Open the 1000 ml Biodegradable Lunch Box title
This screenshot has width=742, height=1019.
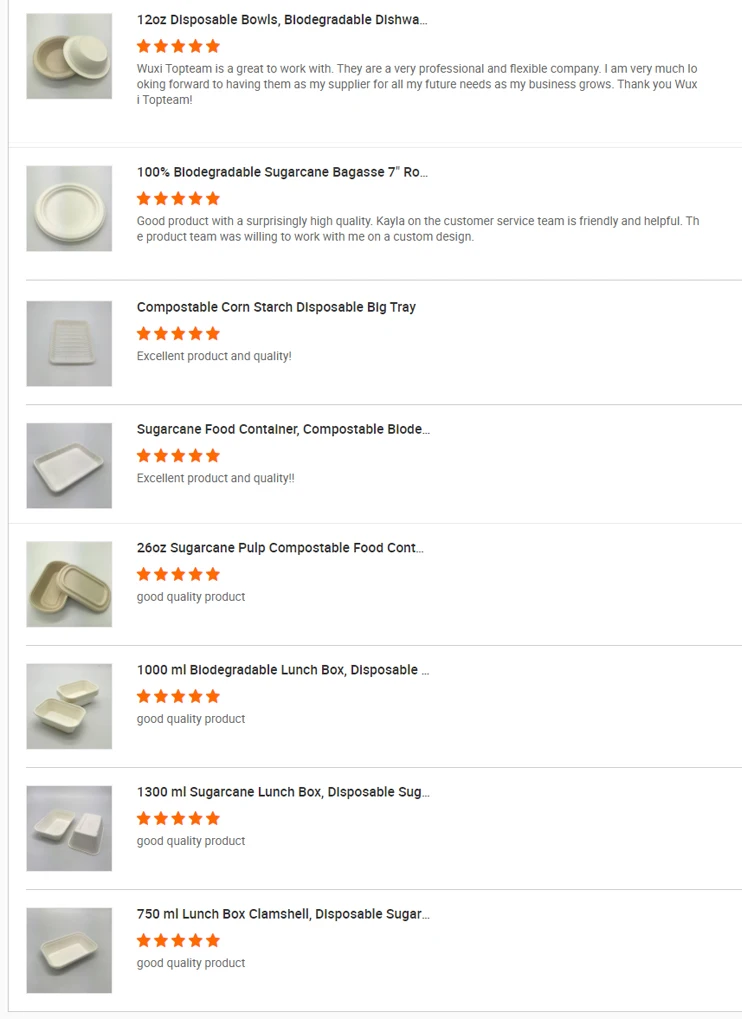pos(283,670)
